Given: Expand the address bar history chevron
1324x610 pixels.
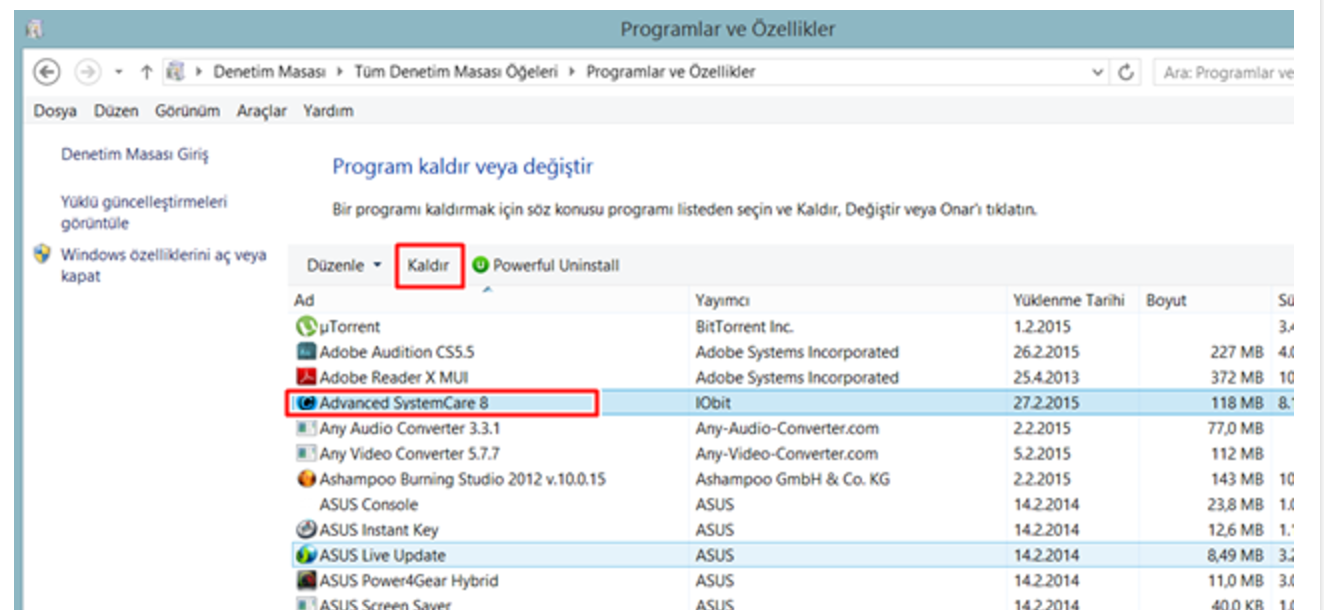Looking at the screenshot, I should click(x=1098, y=72).
